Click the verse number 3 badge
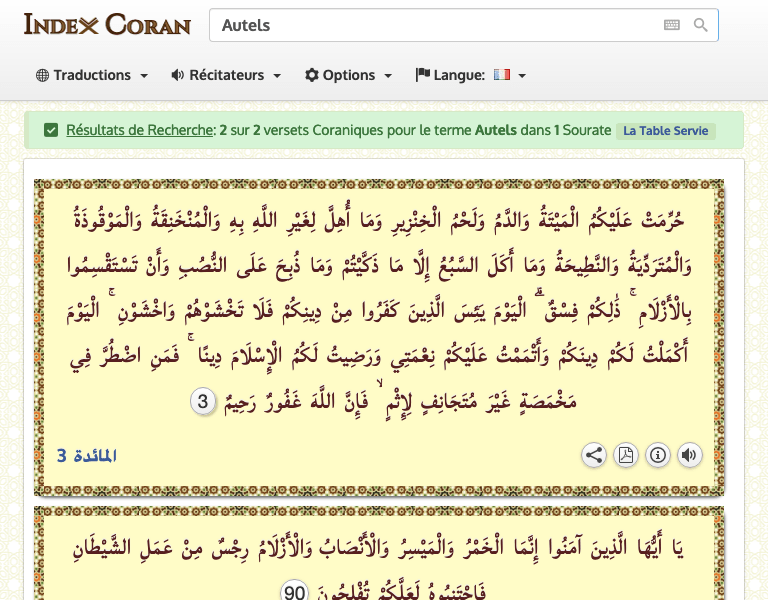 [x=203, y=403]
